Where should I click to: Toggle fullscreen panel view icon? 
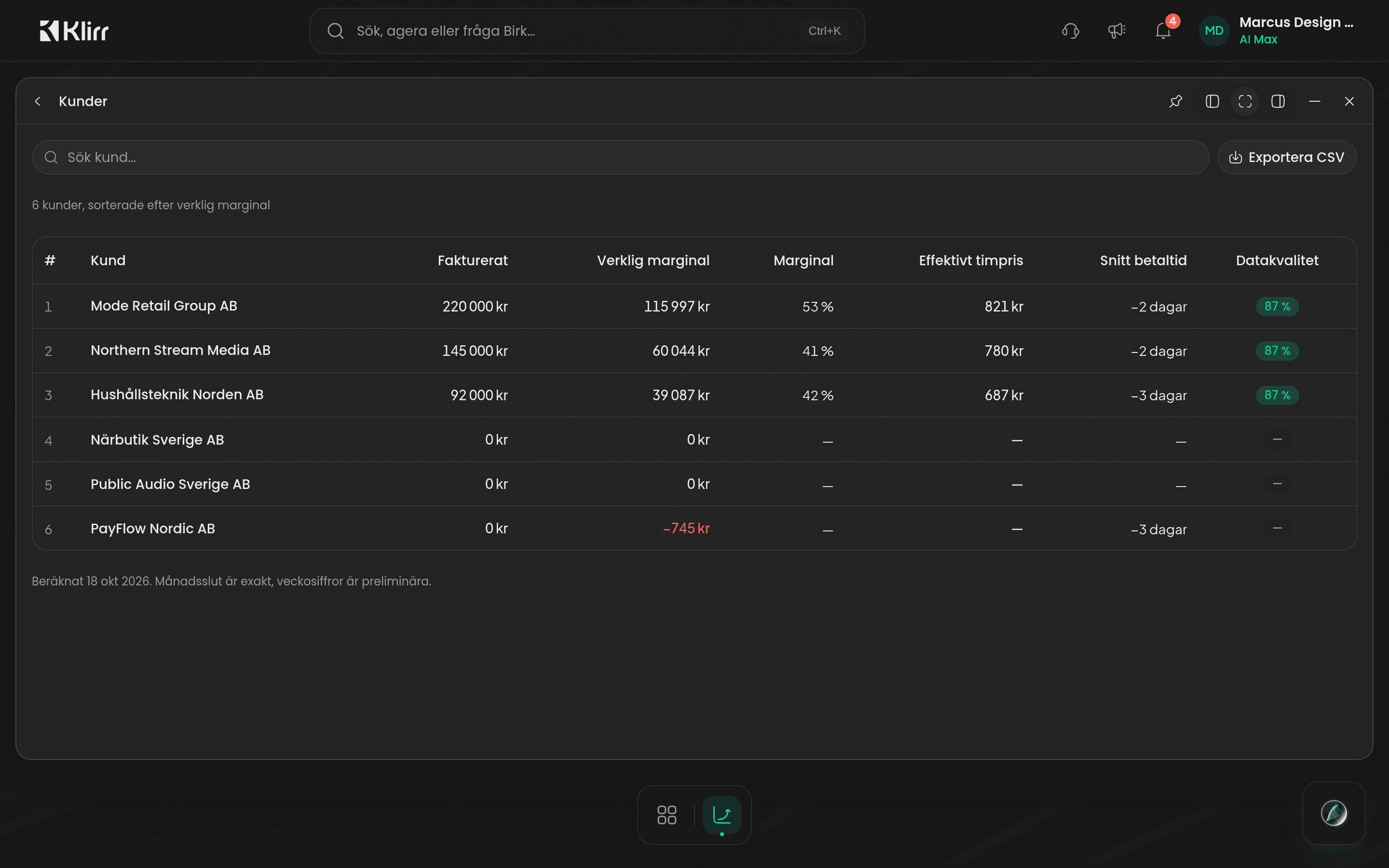1245,102
